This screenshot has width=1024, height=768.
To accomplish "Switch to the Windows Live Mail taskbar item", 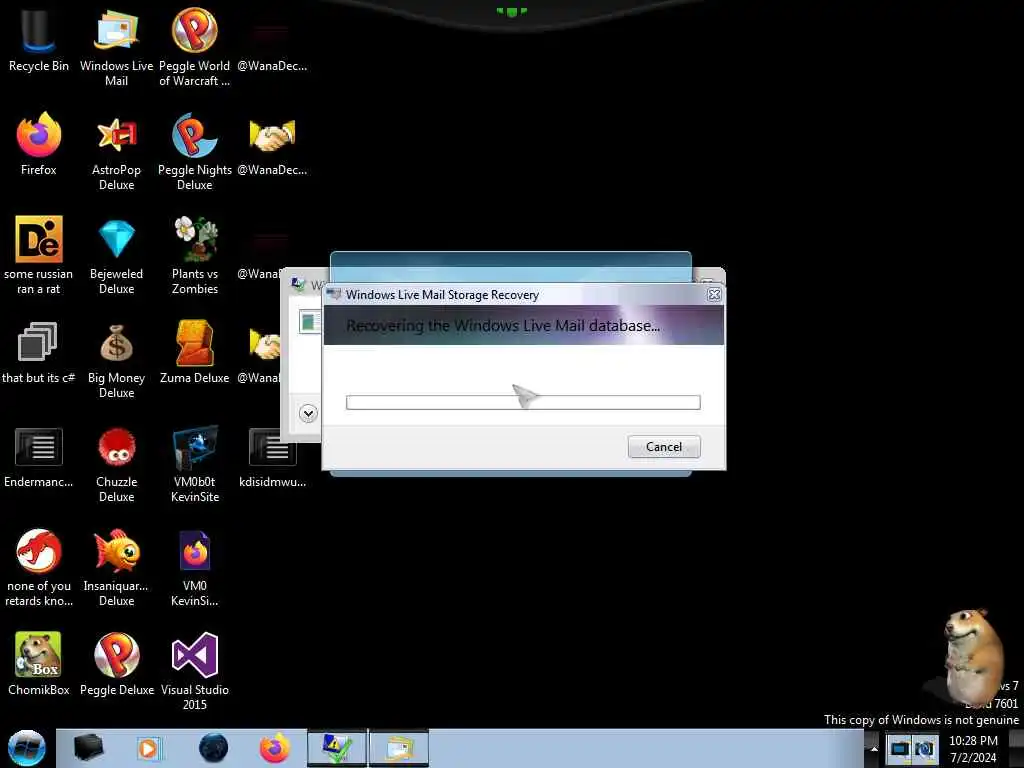I will (x=399, y=748).
